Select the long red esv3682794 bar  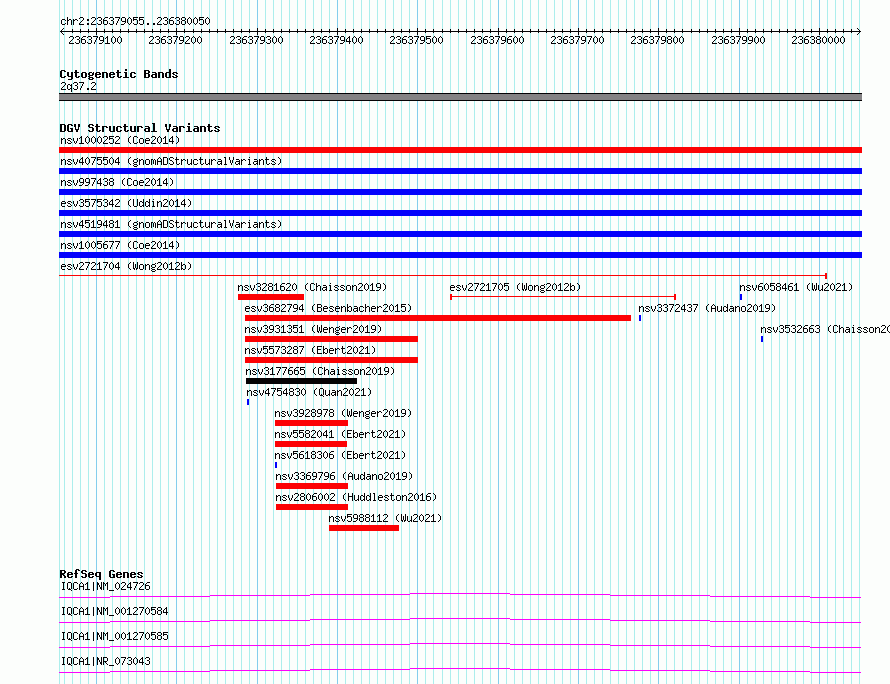438,318
